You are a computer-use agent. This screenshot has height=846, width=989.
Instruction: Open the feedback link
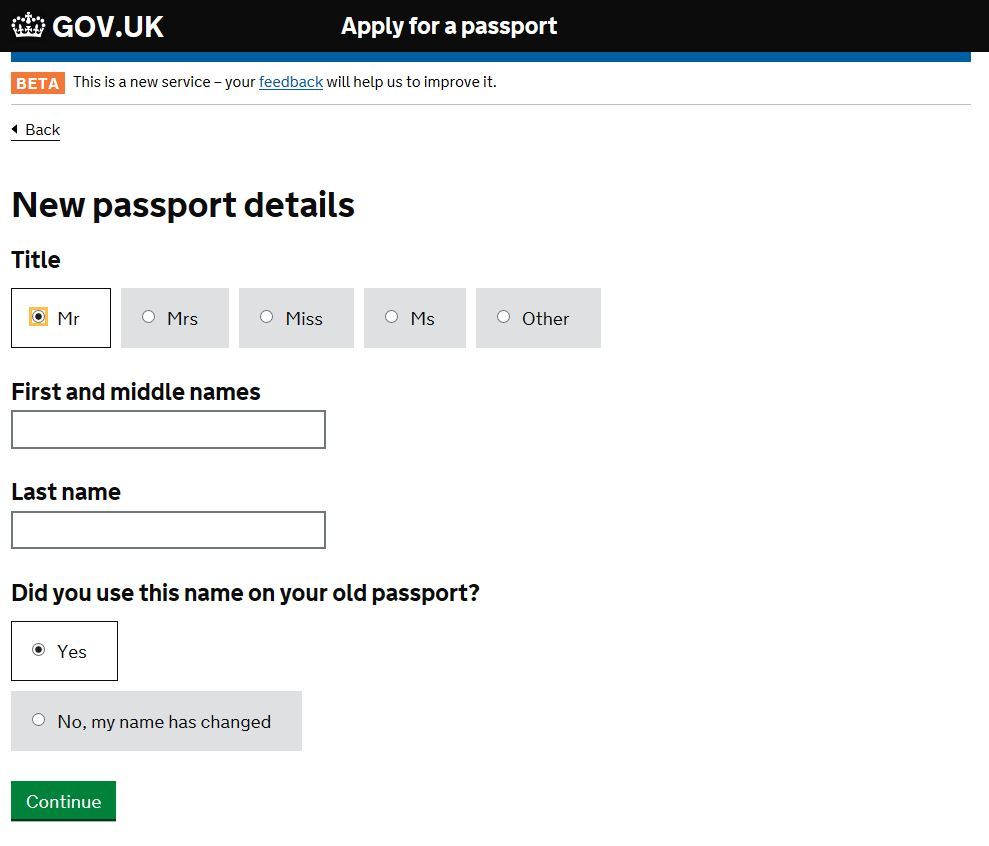coord(290,82)
